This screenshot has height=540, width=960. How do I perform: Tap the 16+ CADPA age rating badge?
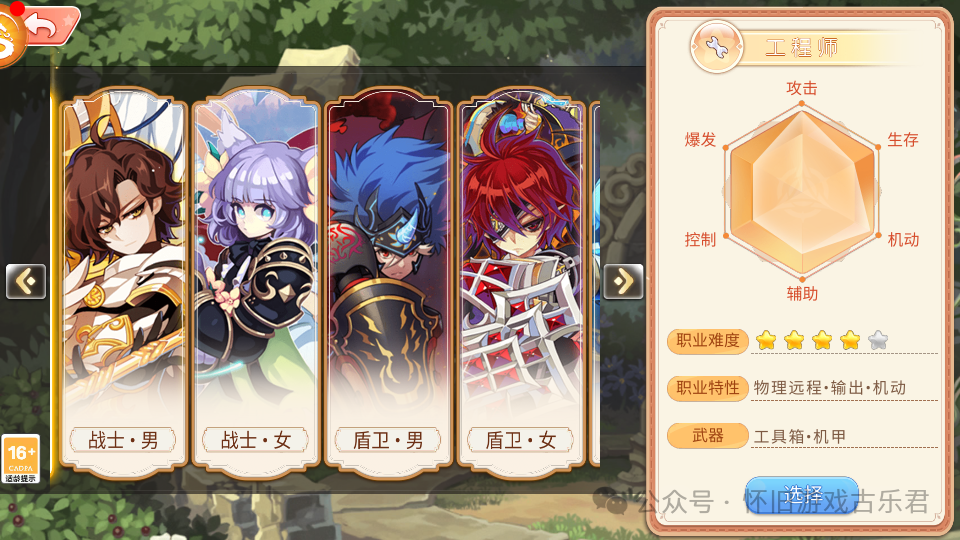pos(21,459)
